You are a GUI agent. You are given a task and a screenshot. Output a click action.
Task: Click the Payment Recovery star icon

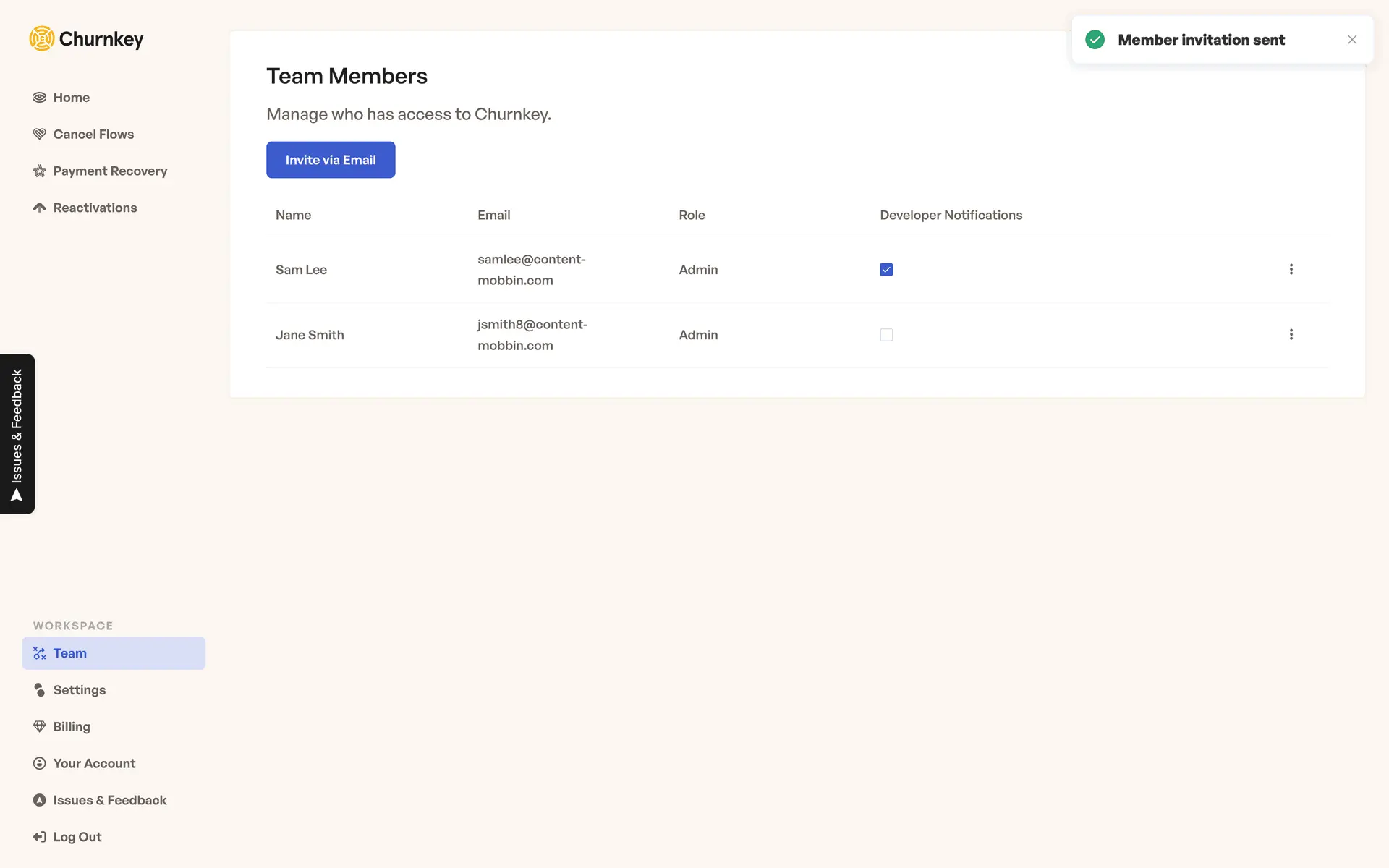(x=39, y=171)
